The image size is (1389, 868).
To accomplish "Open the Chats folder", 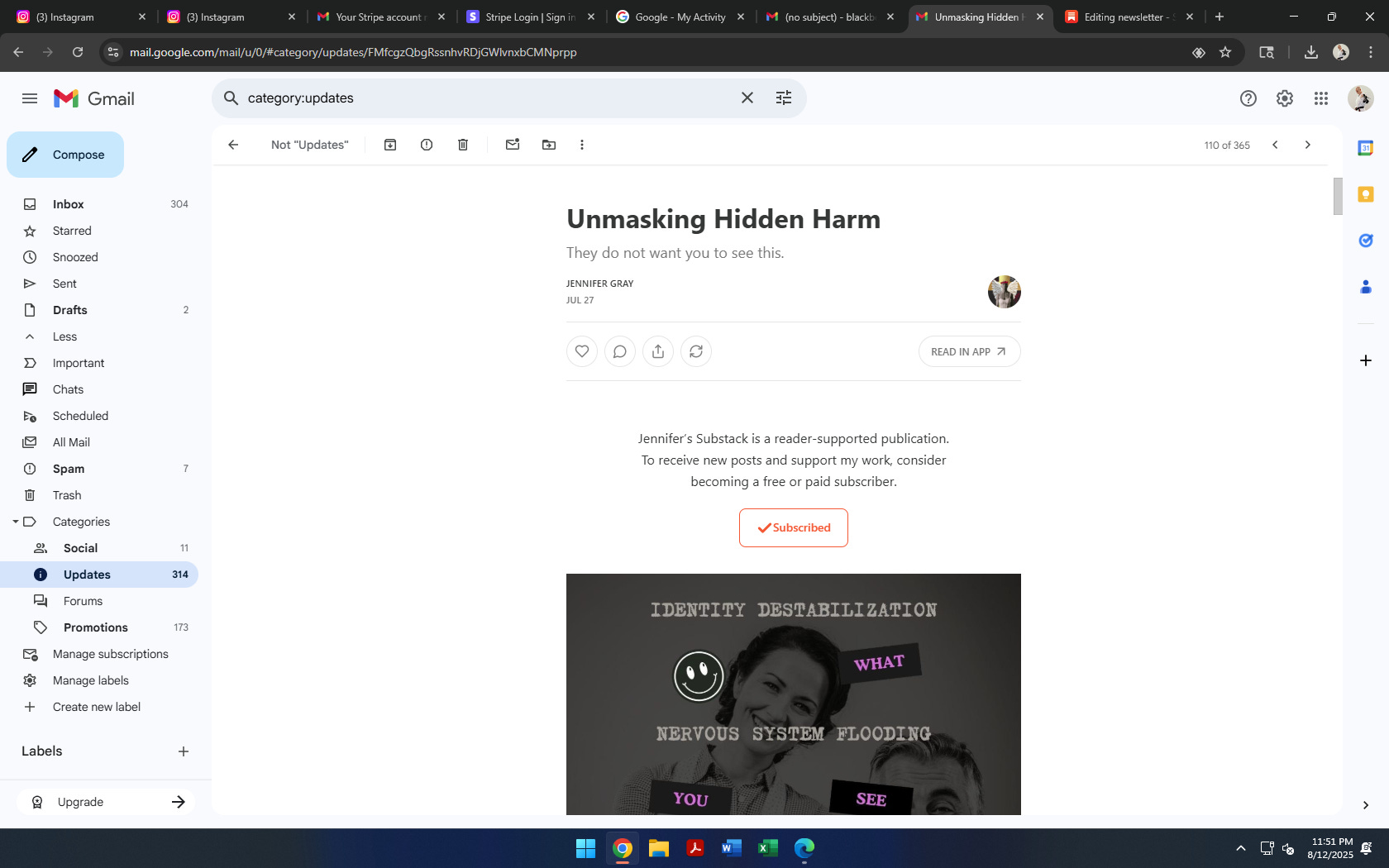I will click(x=99, y=389).
